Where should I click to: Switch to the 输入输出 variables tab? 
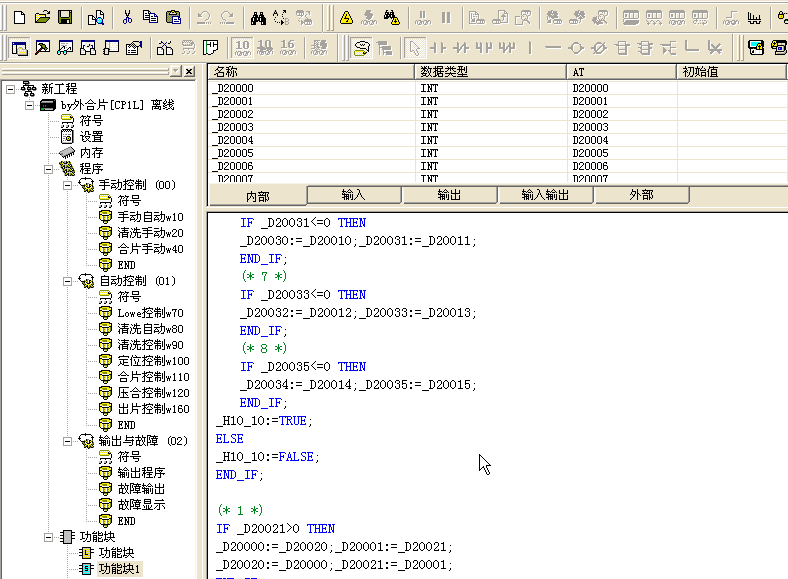pos(545,195)
